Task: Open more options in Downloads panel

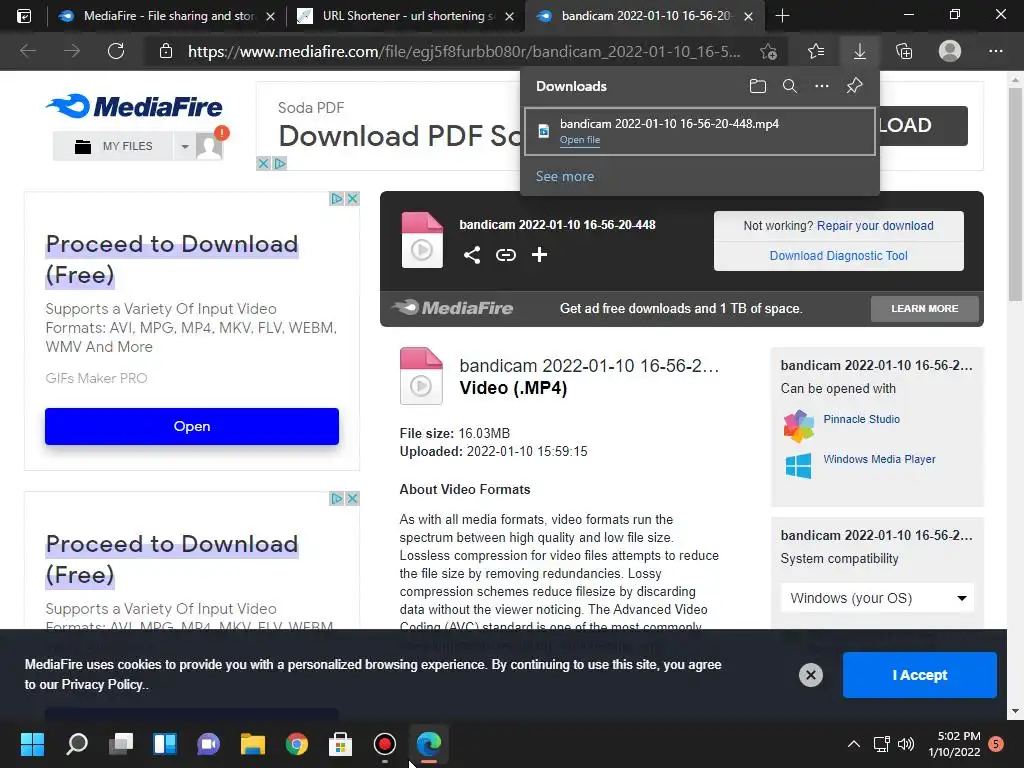Action: tap(822, 86)
